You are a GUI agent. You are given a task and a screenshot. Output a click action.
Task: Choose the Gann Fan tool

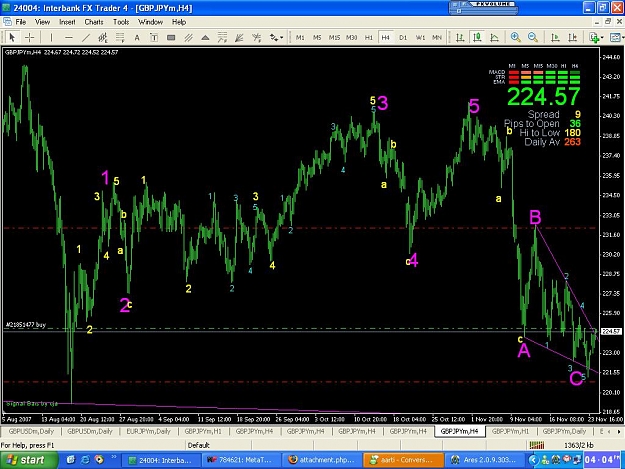click(240, 37)
